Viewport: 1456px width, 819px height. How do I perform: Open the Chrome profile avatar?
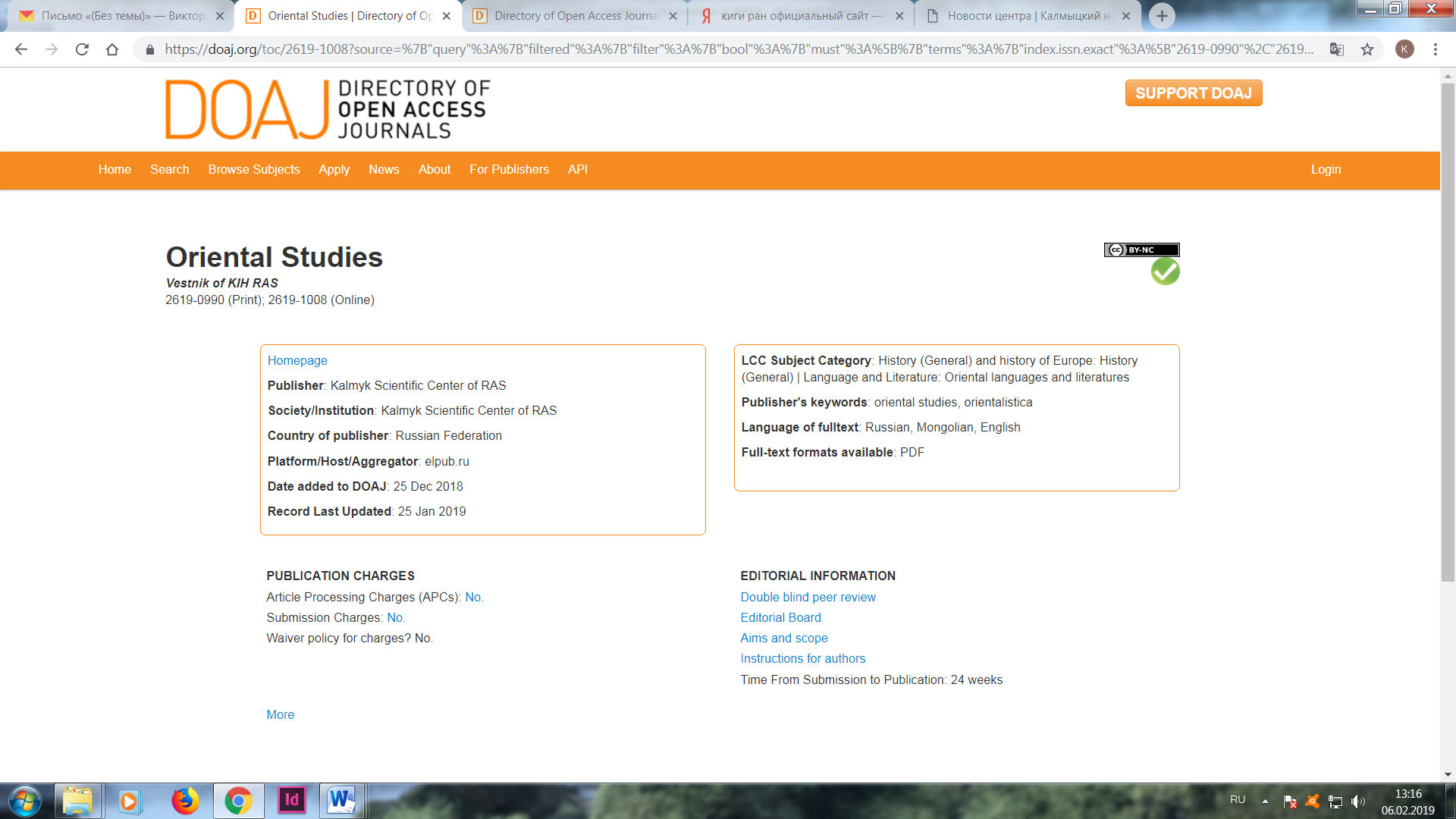pos(1404,49)
